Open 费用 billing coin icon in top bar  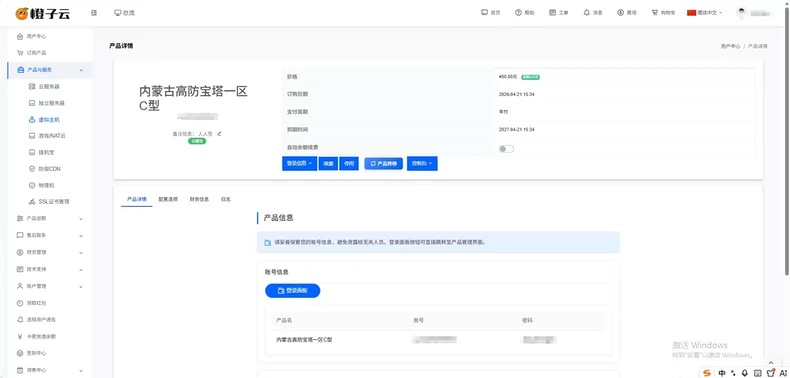tap(627, 13)
